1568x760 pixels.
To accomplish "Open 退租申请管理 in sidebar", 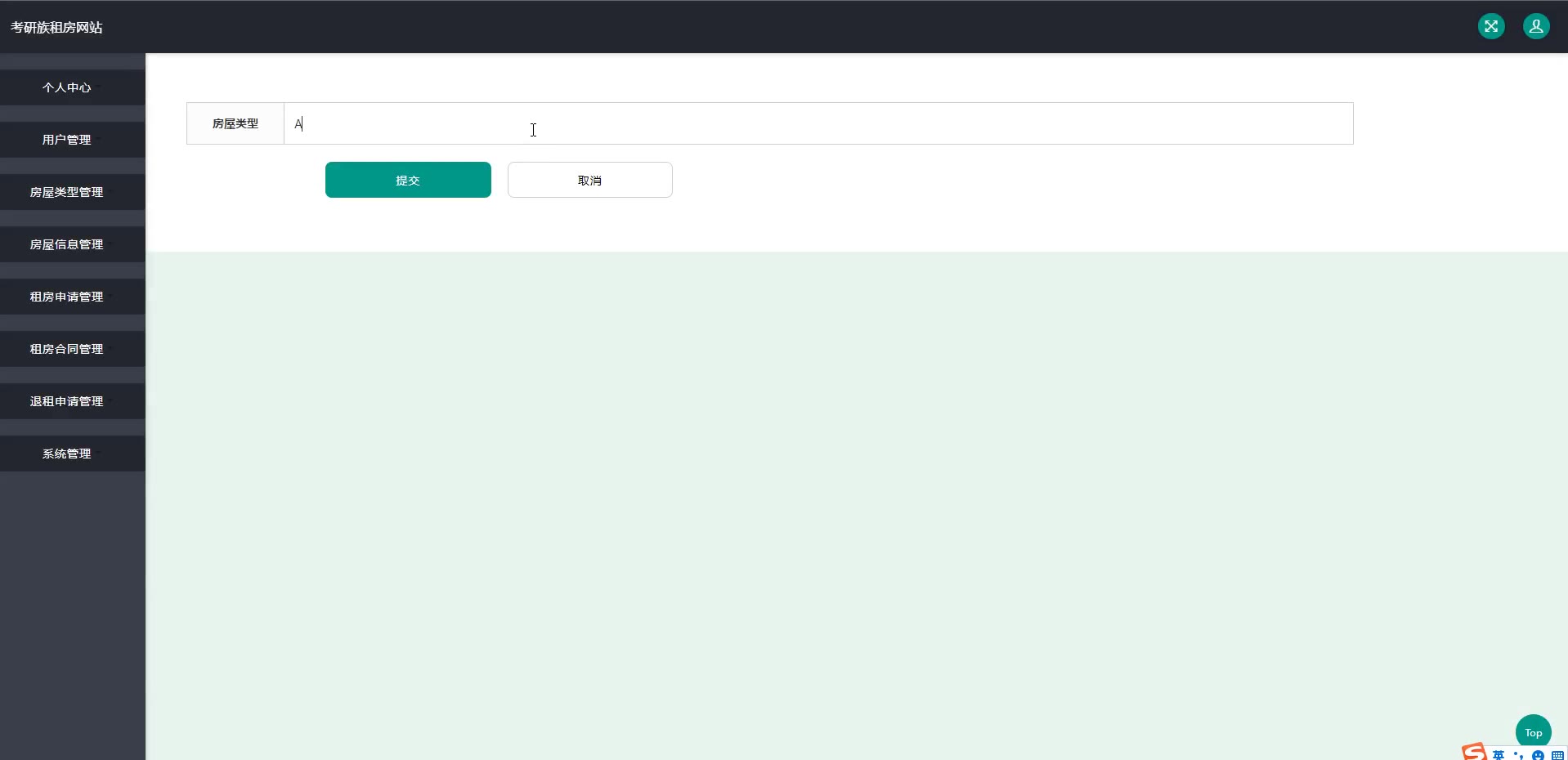I will (73, 401).
